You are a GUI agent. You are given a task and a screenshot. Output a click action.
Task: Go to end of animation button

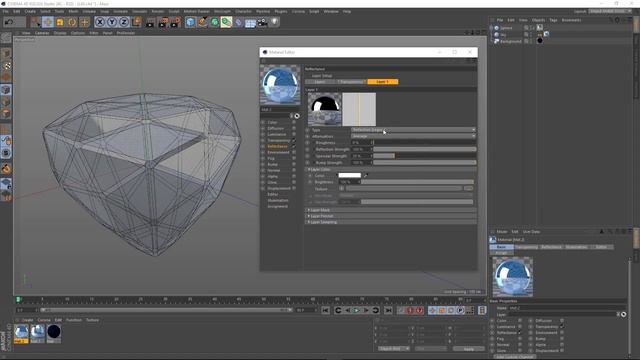click(388, 311)
